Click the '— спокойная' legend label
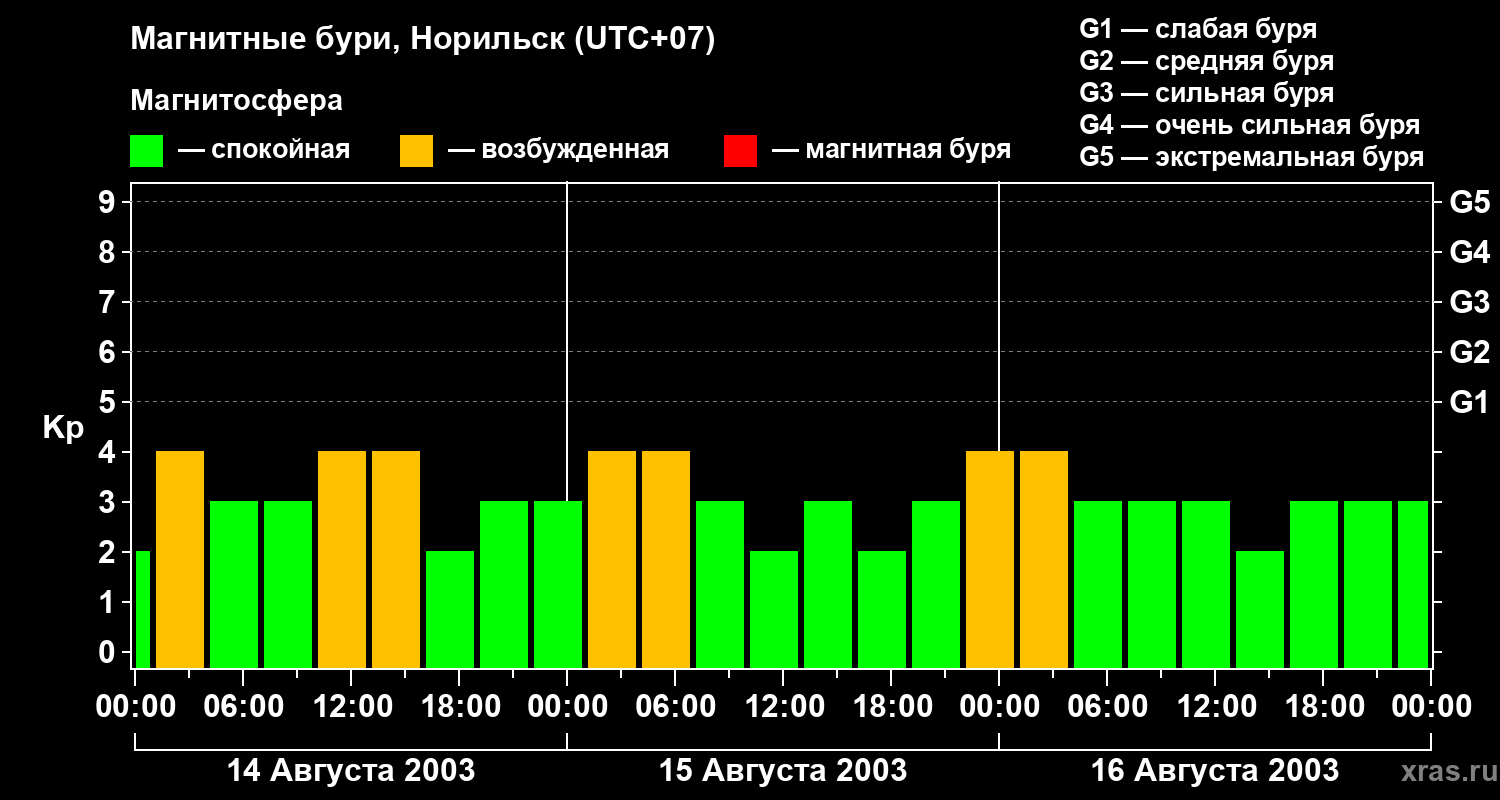Viewport: 1500px width, 800px height. click(x=264, y=150)
